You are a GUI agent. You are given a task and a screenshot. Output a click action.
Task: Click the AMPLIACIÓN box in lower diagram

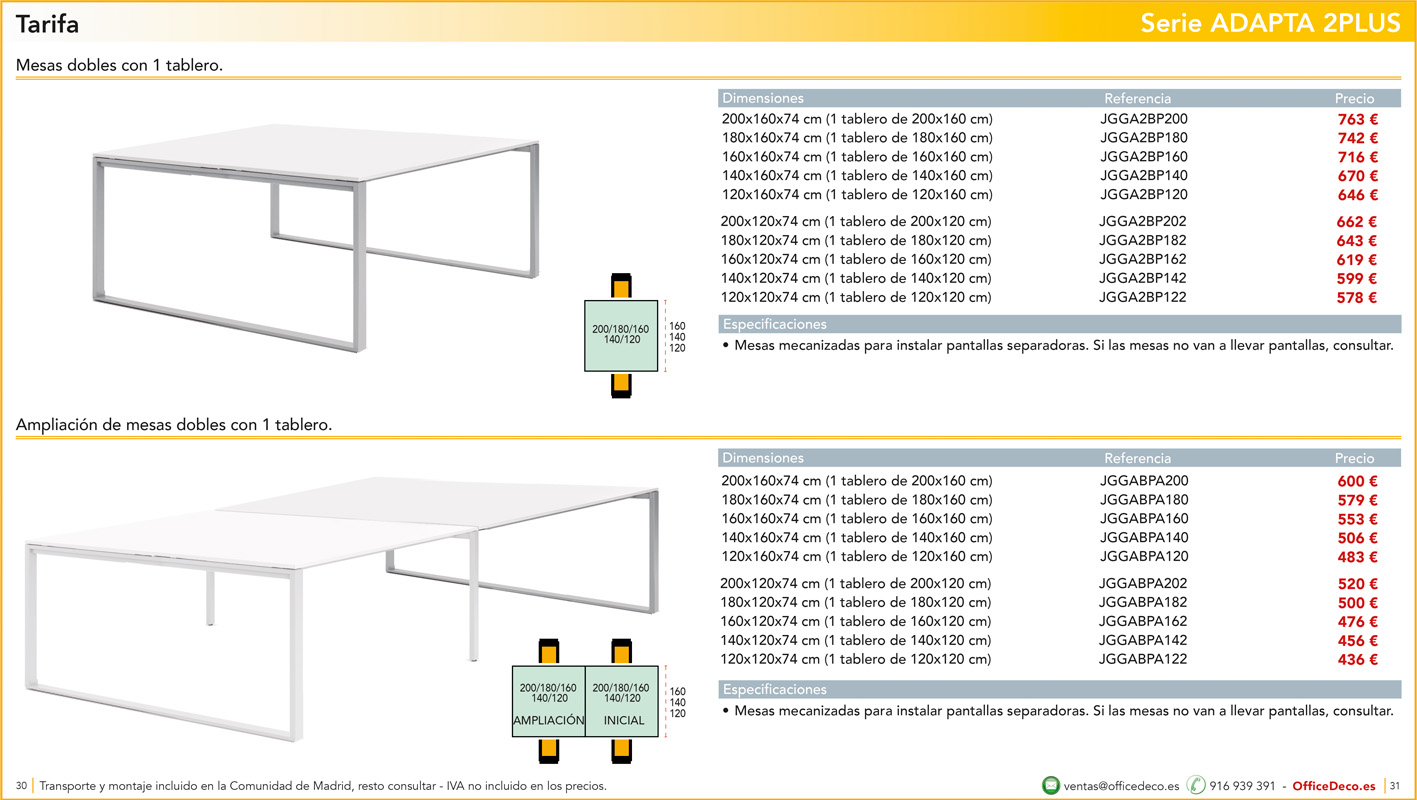(x=548, y=700)
